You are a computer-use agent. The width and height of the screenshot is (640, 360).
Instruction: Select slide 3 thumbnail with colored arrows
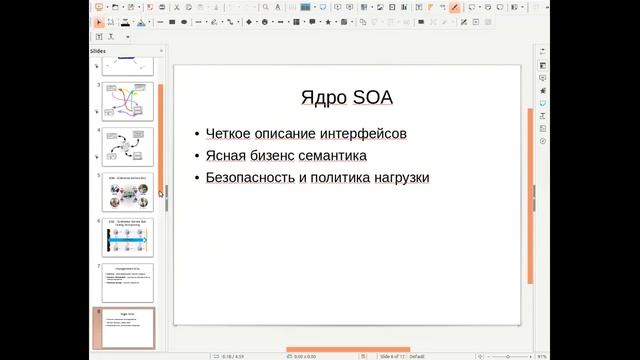point(128,101)
